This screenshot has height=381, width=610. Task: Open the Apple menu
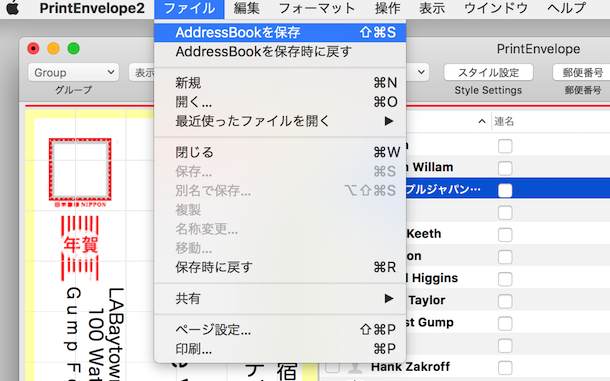[x=12, y=8]
